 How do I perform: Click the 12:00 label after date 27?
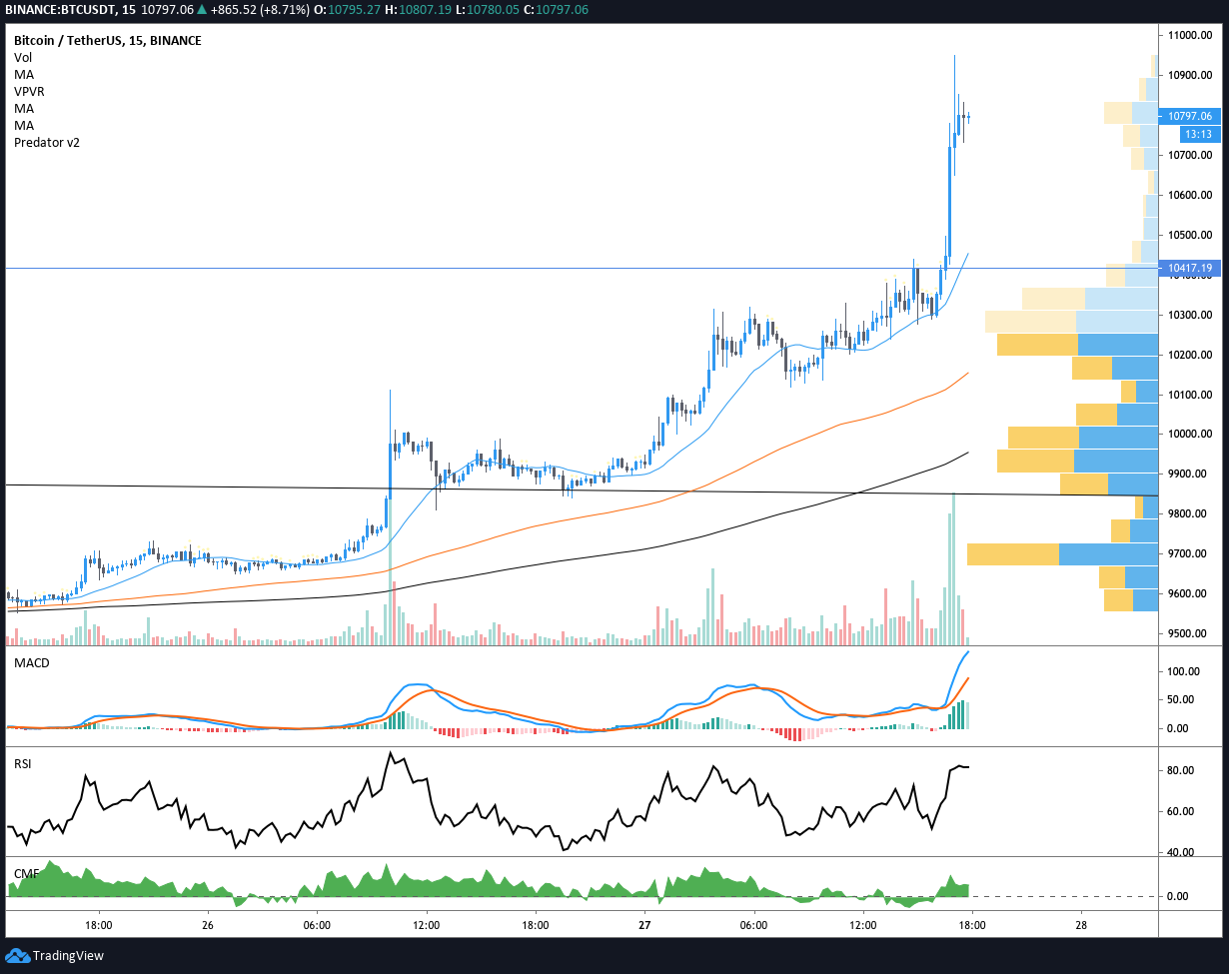pos(863,925)
